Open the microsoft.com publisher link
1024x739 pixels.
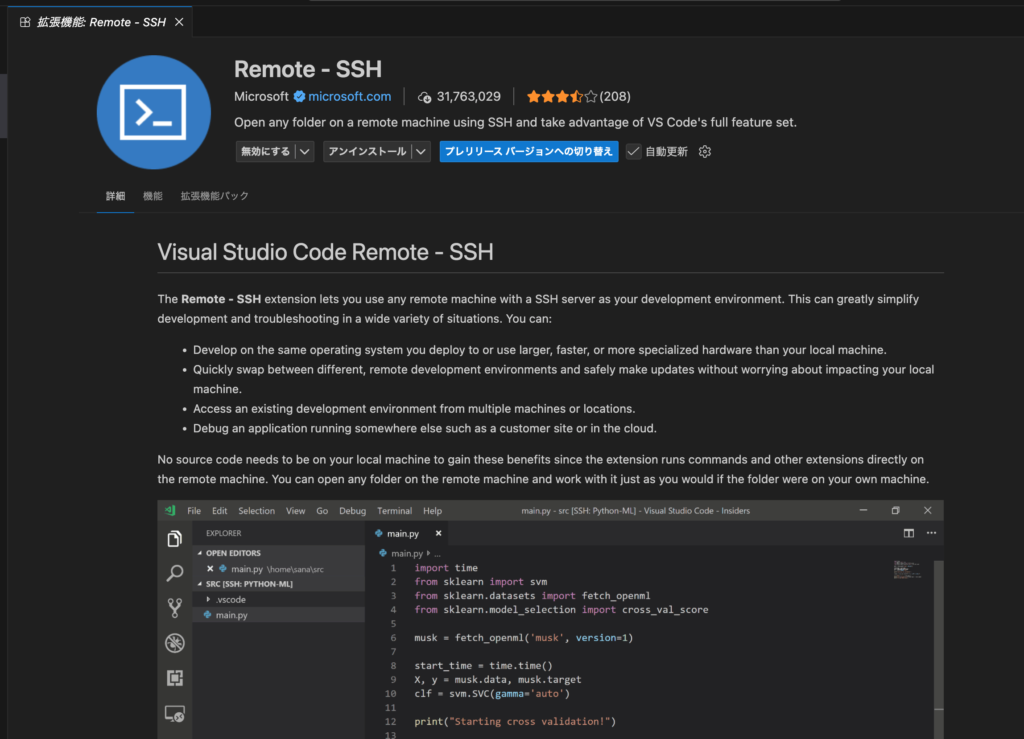(x=349, y=97)
